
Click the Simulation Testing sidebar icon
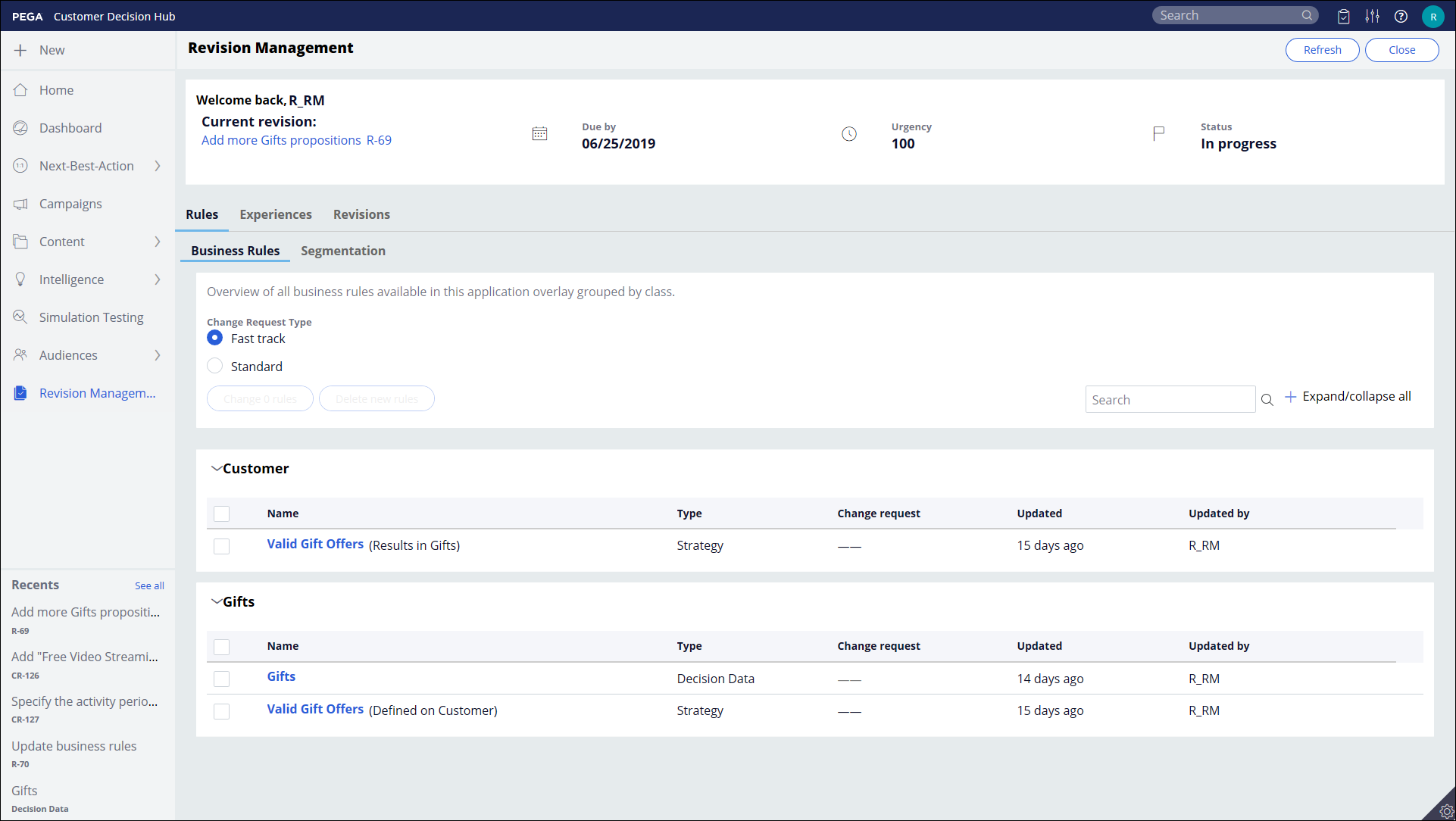20,317
